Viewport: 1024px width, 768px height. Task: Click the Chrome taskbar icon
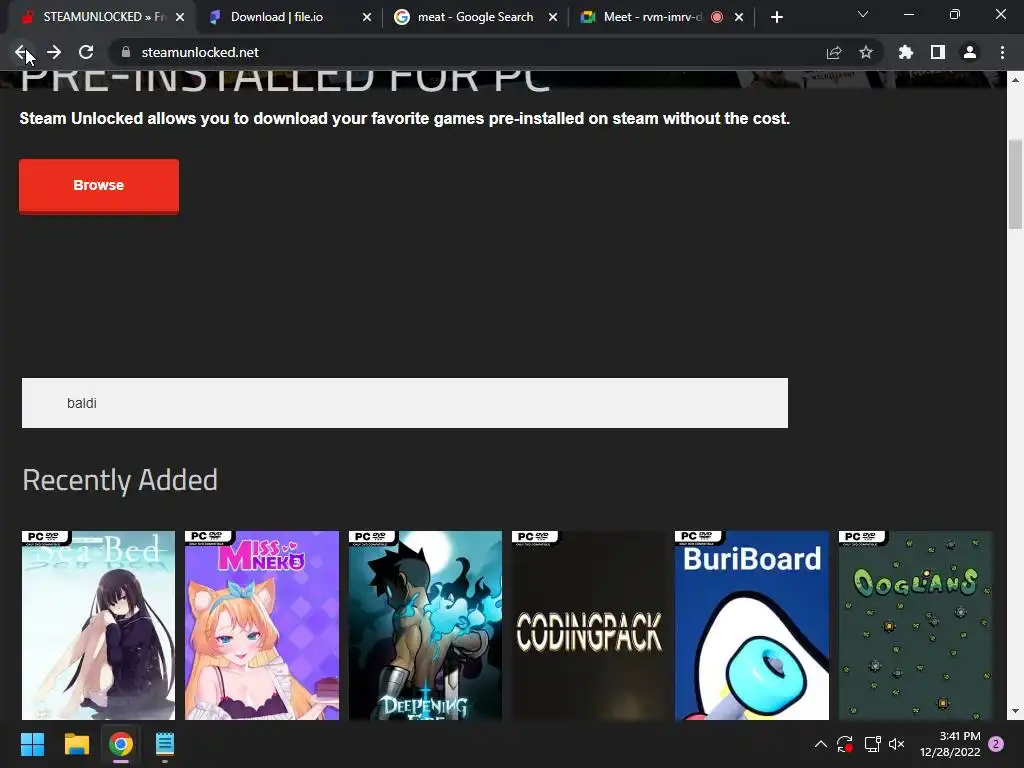[x=121, y=744]
